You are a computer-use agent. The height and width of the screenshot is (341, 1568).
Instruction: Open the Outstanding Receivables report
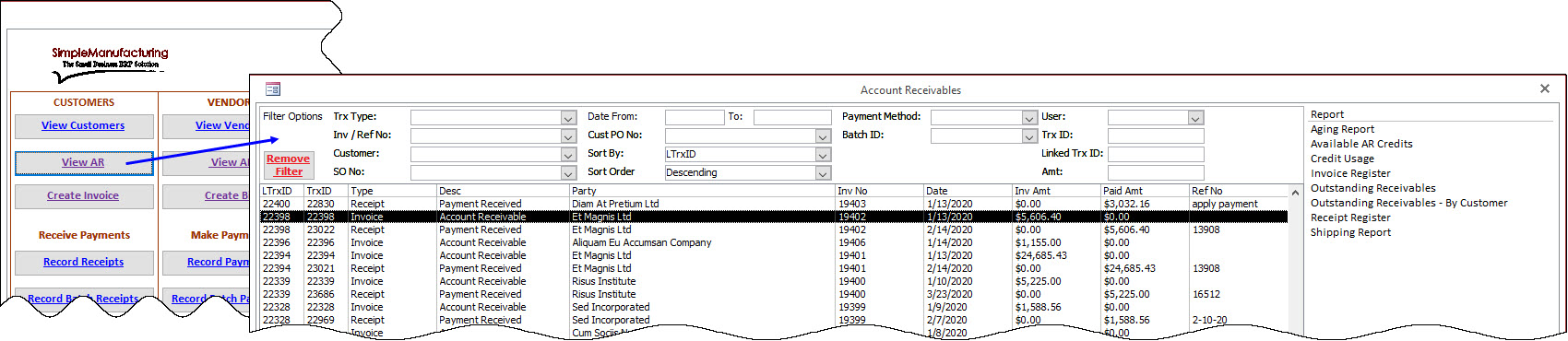1372,188
